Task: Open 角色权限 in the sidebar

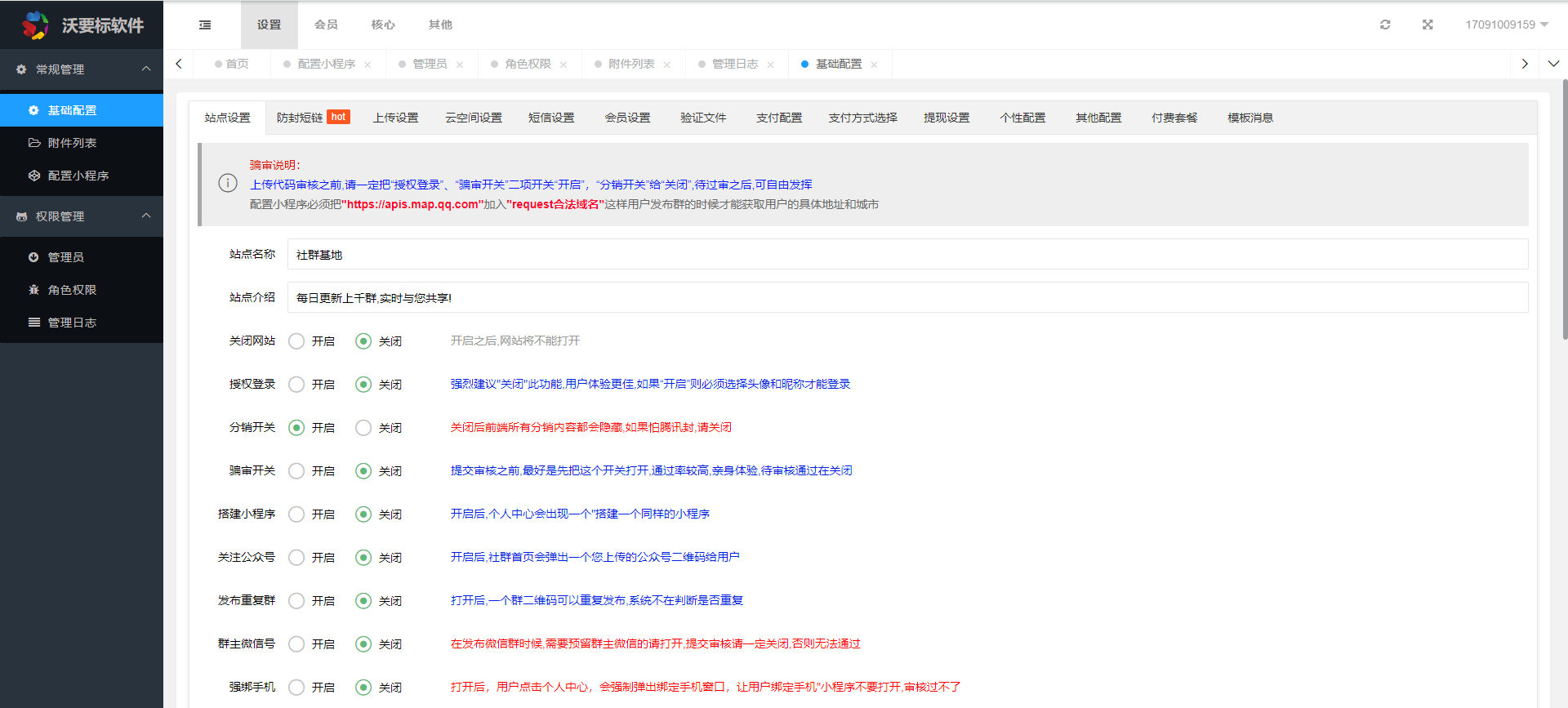Action: coord(82,290)
